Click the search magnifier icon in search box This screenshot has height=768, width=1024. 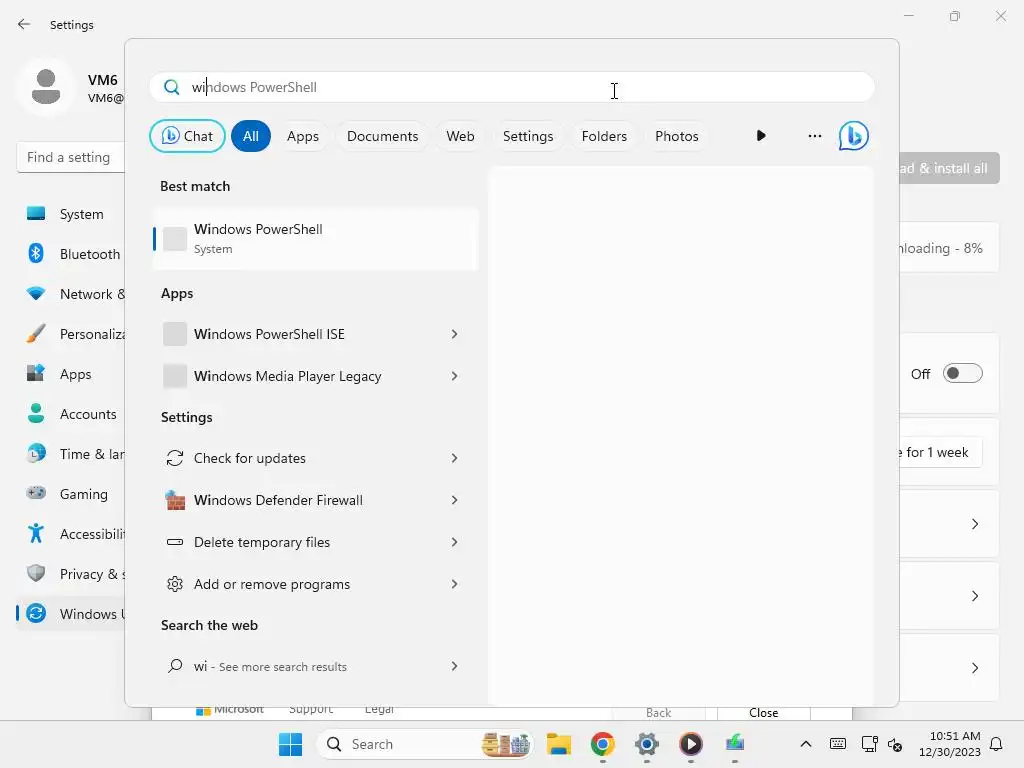[x=171, y=87]
